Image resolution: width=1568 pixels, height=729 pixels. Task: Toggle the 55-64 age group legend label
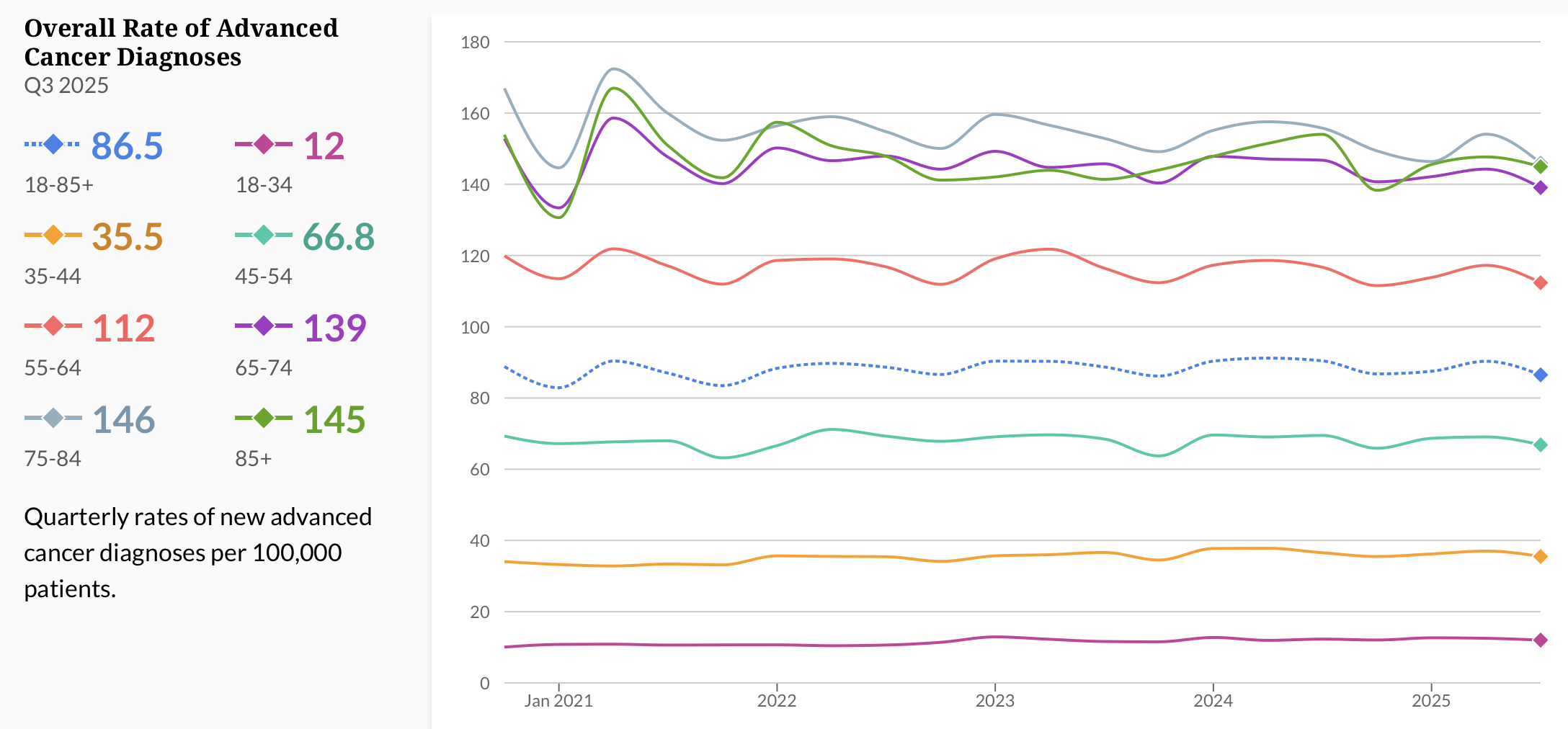[x=53, y=368]
